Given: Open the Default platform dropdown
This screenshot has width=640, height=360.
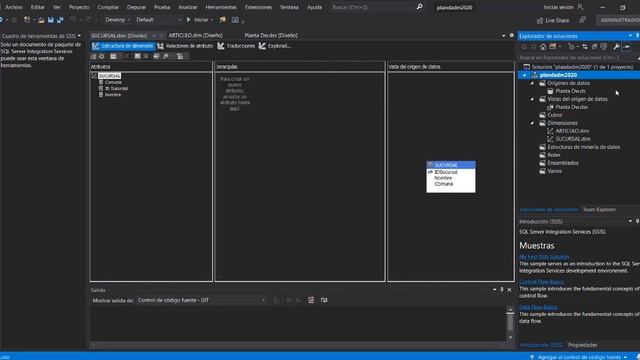Looking at the screenshot, I should 158,20.
